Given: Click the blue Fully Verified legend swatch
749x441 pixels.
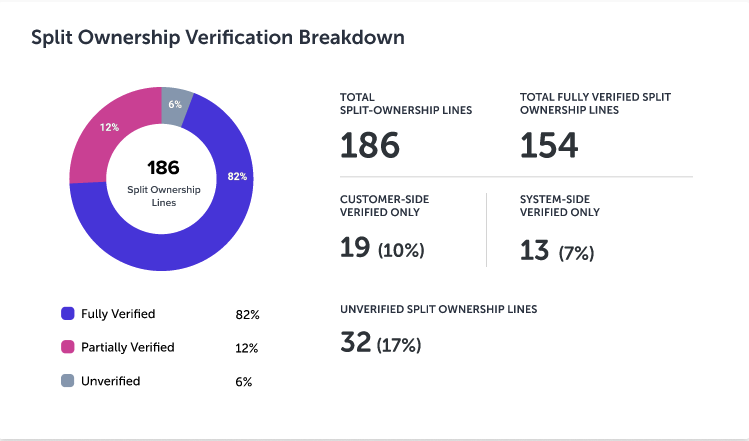Looking at the screenshot, I should point(68,314).
